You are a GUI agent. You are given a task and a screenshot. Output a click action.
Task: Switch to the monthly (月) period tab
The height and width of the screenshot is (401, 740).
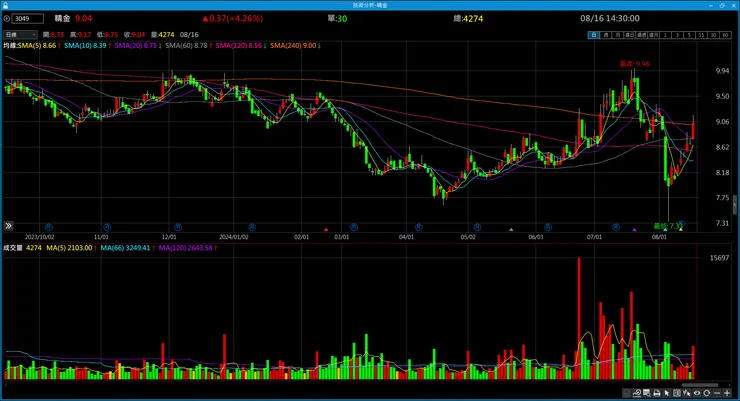(617, 35)
